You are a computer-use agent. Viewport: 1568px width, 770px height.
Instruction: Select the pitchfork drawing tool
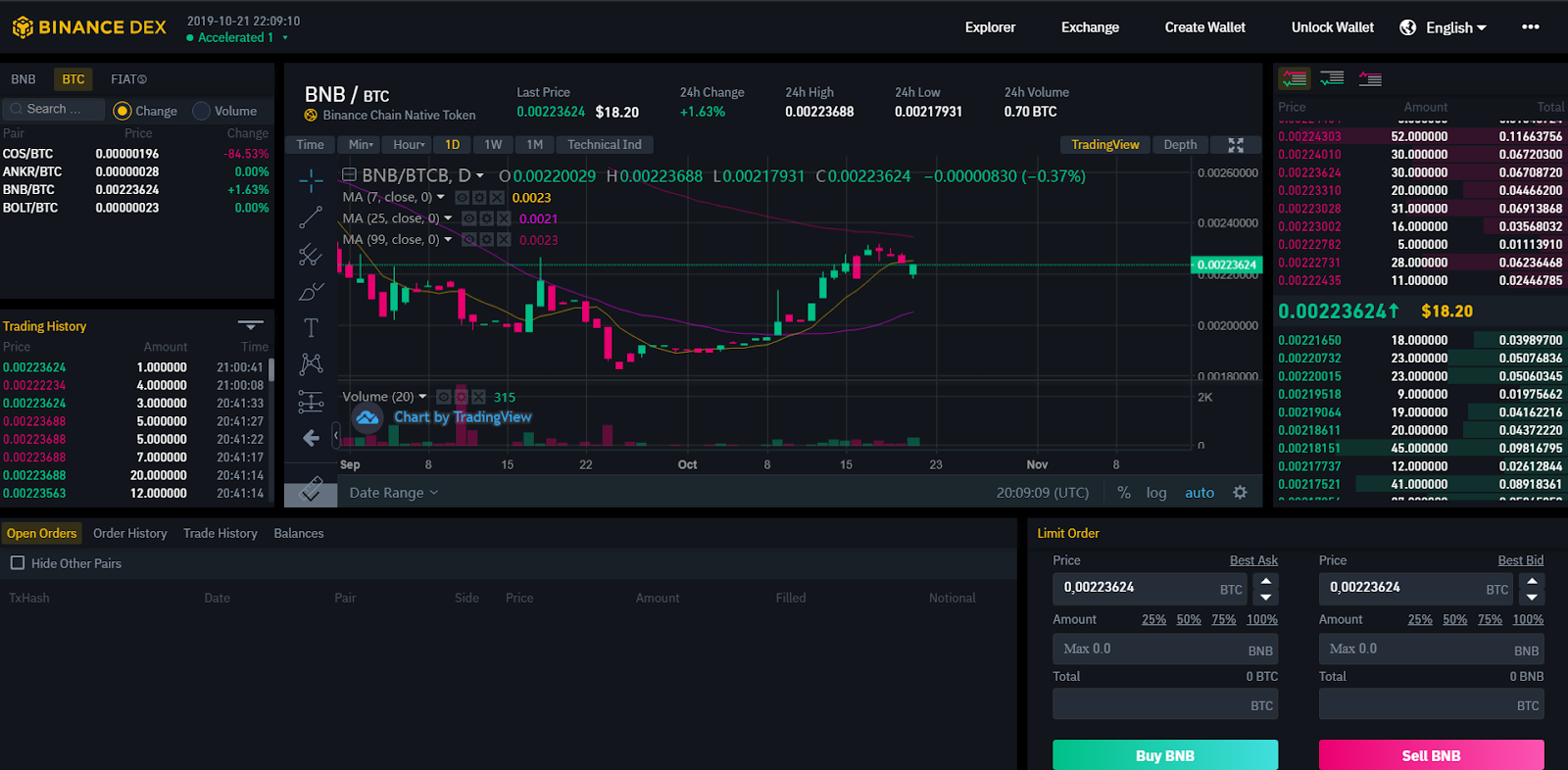tap(311, 255)
